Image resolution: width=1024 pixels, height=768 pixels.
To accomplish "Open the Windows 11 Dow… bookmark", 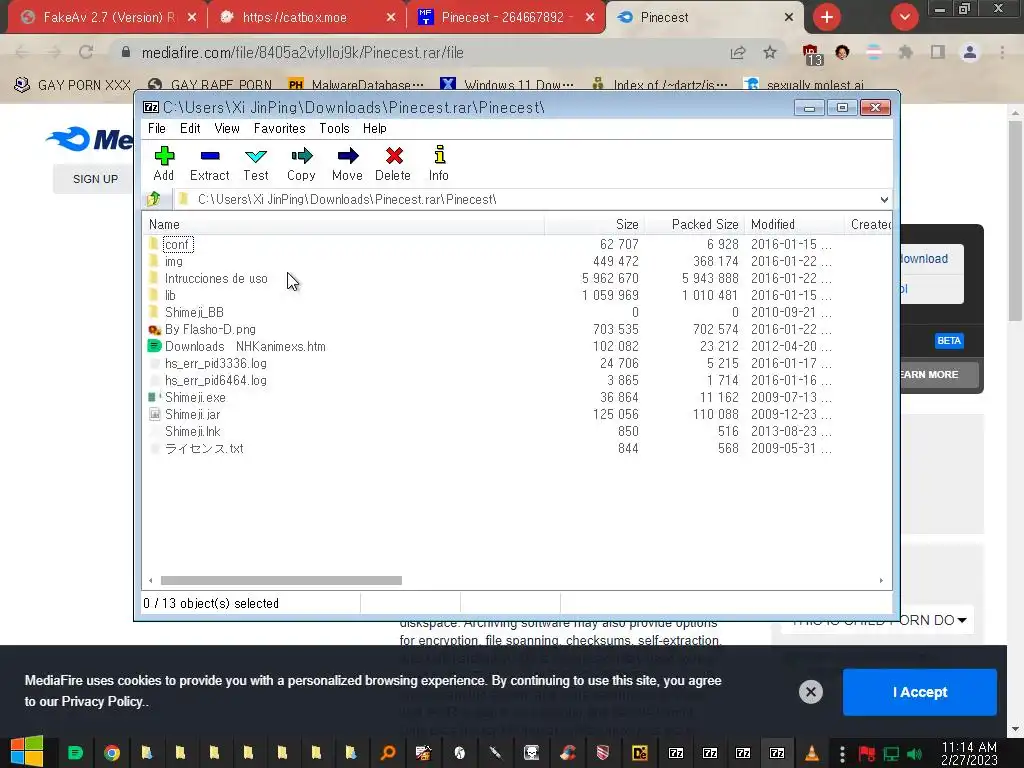I will [507, 85].
